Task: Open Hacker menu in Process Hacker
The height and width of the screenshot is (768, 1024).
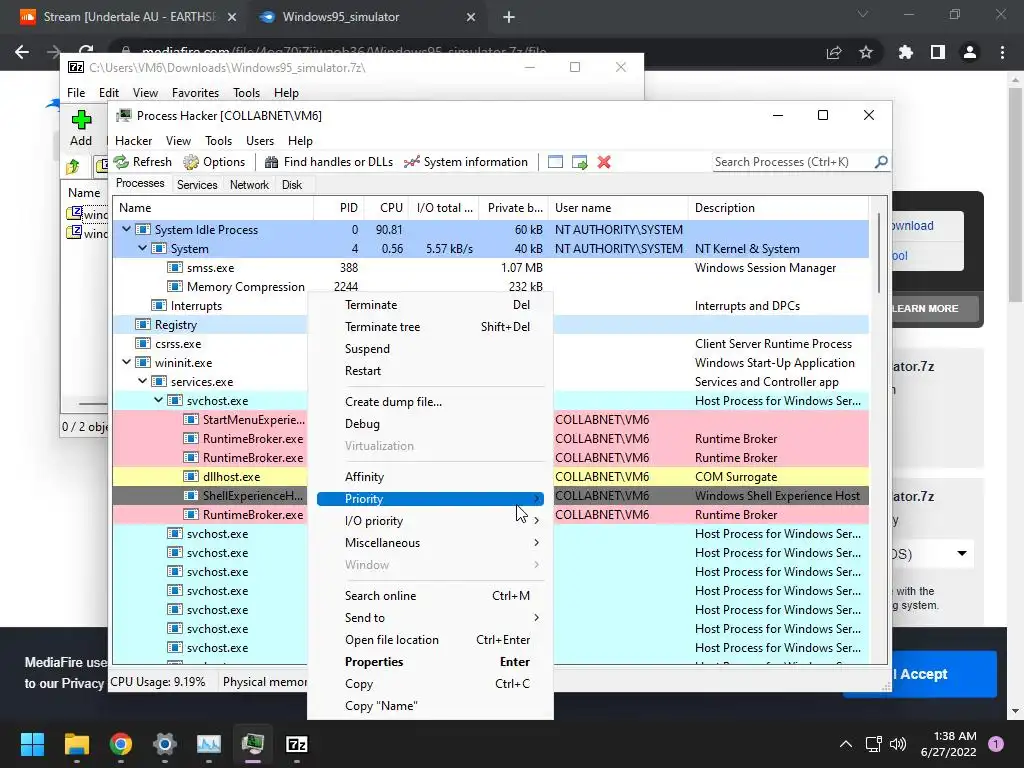Action: (x=133, y=140)
